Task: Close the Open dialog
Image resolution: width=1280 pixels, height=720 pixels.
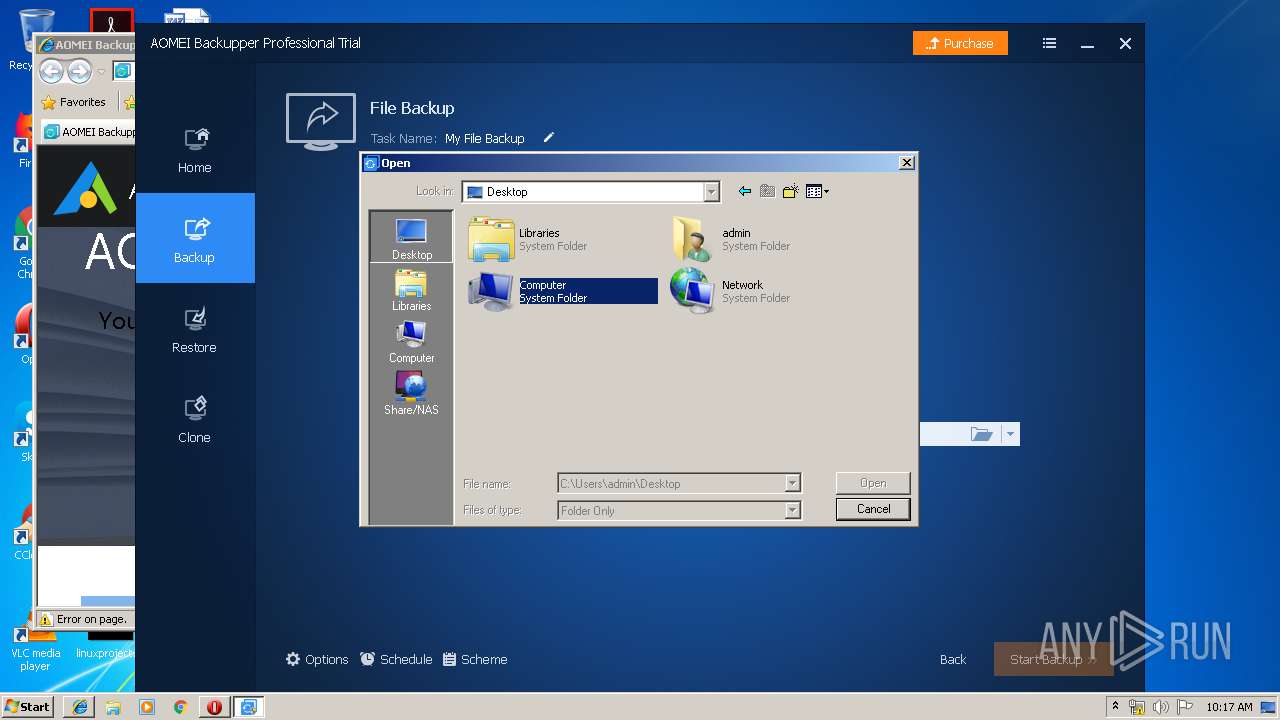Action: click(x=906, y=163)
